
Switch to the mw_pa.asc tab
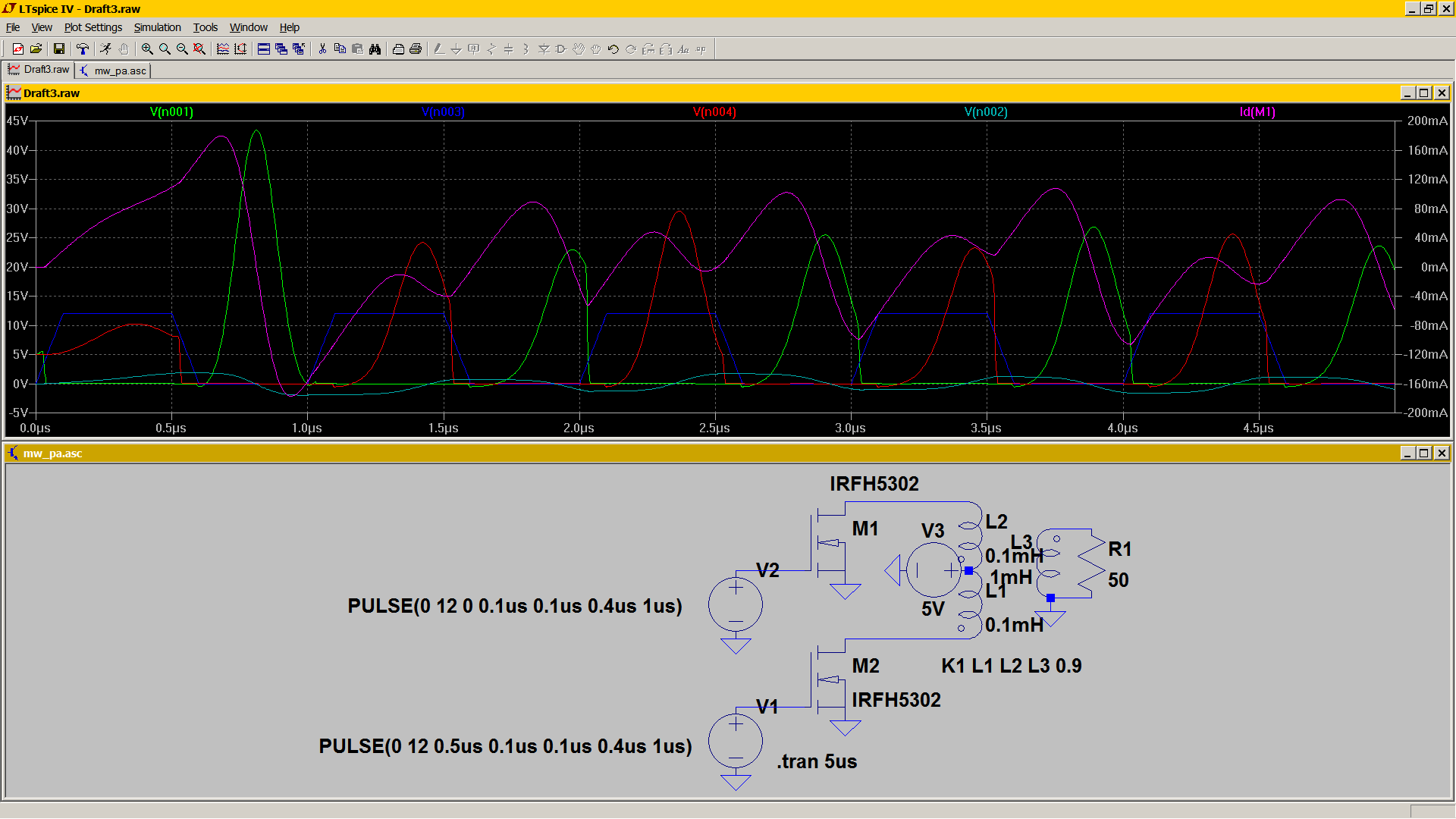pos(114,71)
